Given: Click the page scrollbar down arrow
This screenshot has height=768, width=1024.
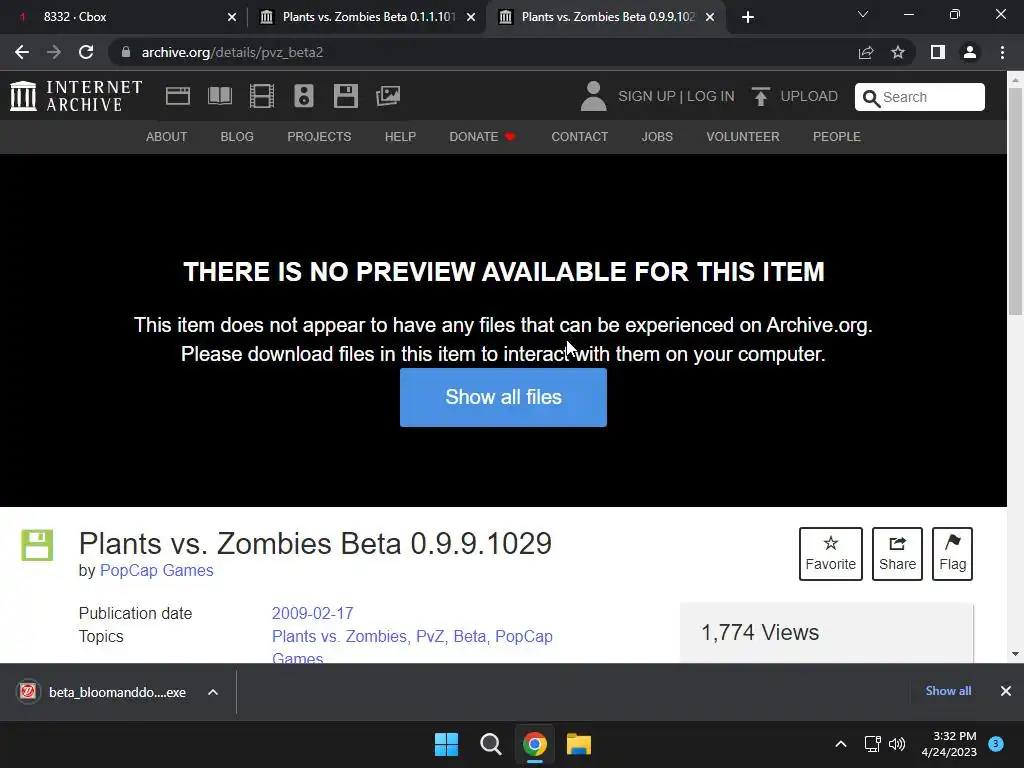Looking at the screenshot, I should coord(1016,654).
